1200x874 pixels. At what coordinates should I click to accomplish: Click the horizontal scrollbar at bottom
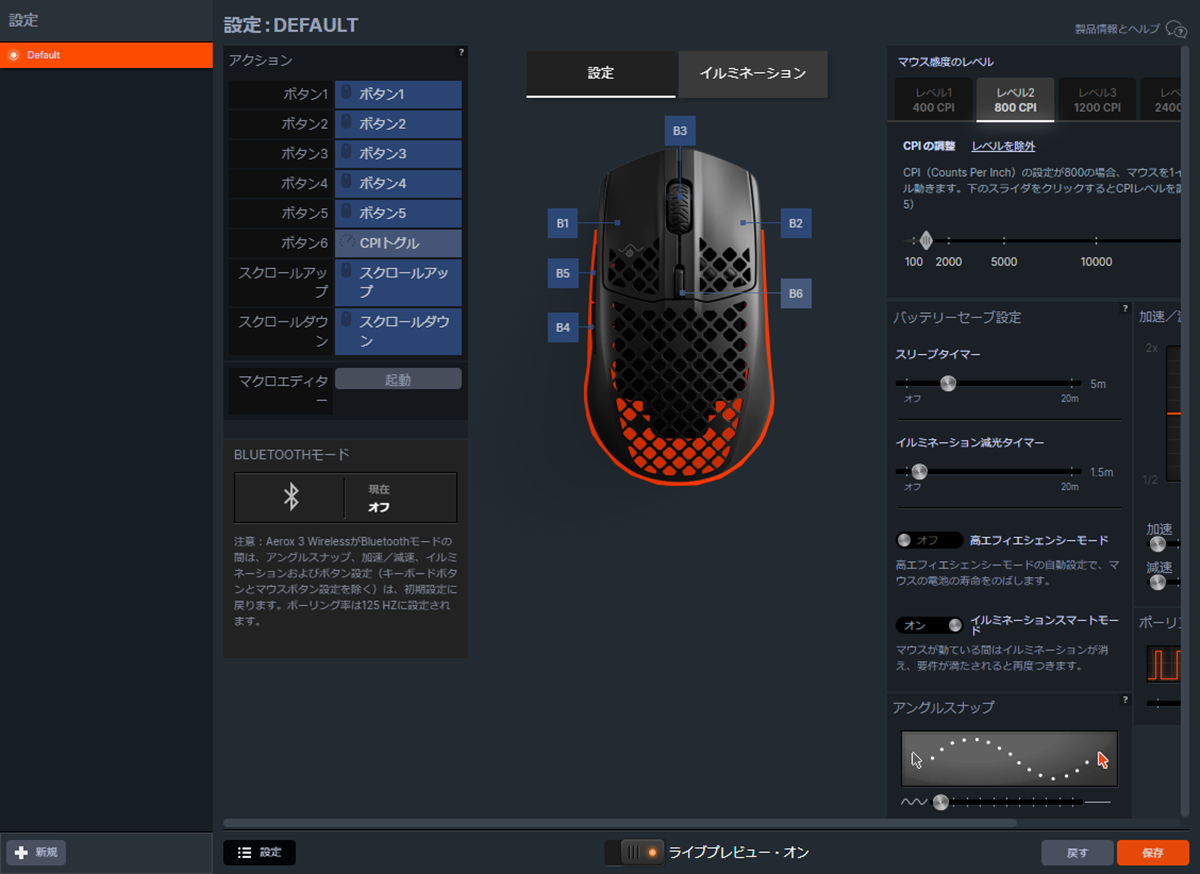tap(620, 823)
